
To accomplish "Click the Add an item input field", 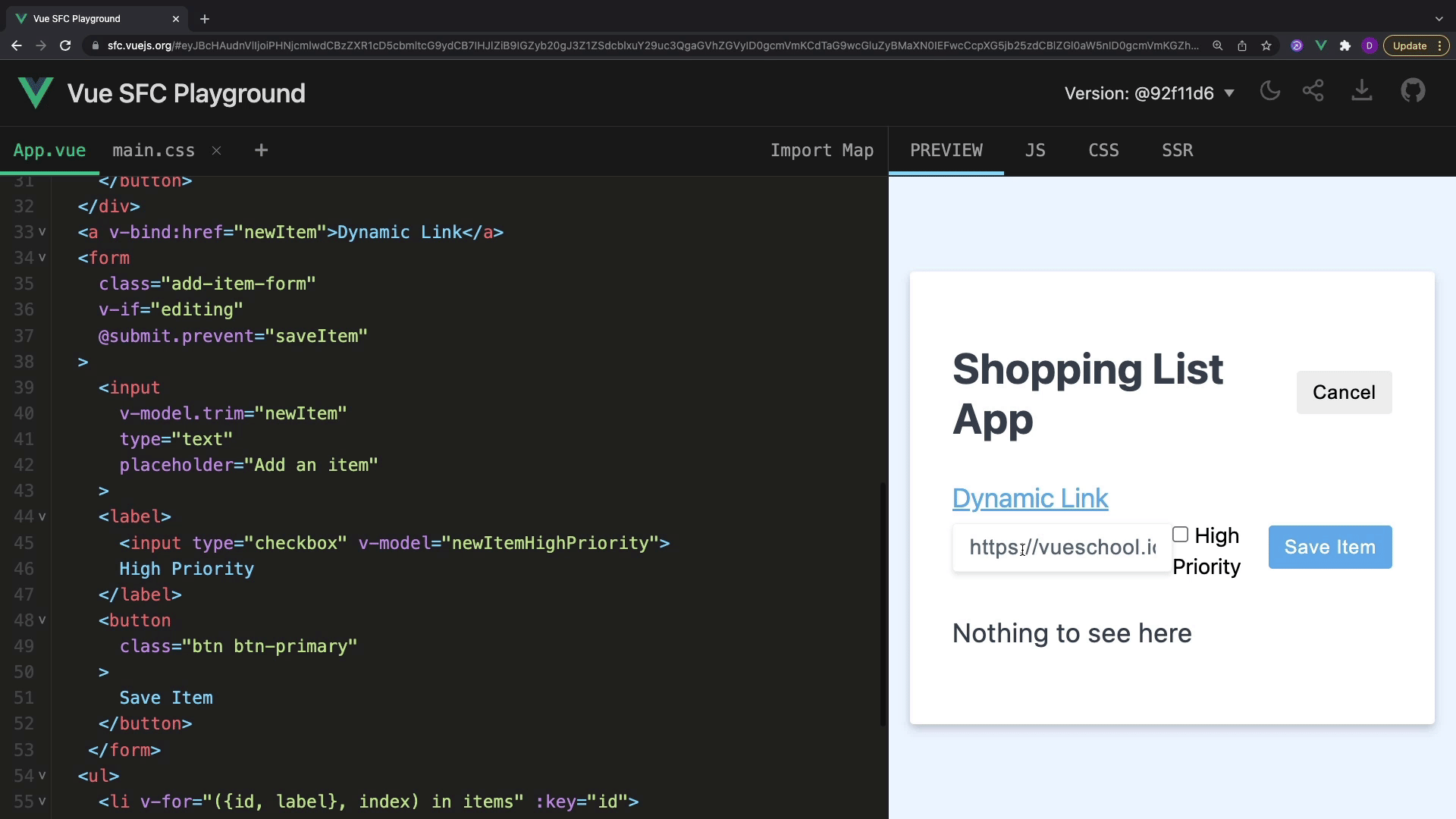I will (x=1062, y=547).
